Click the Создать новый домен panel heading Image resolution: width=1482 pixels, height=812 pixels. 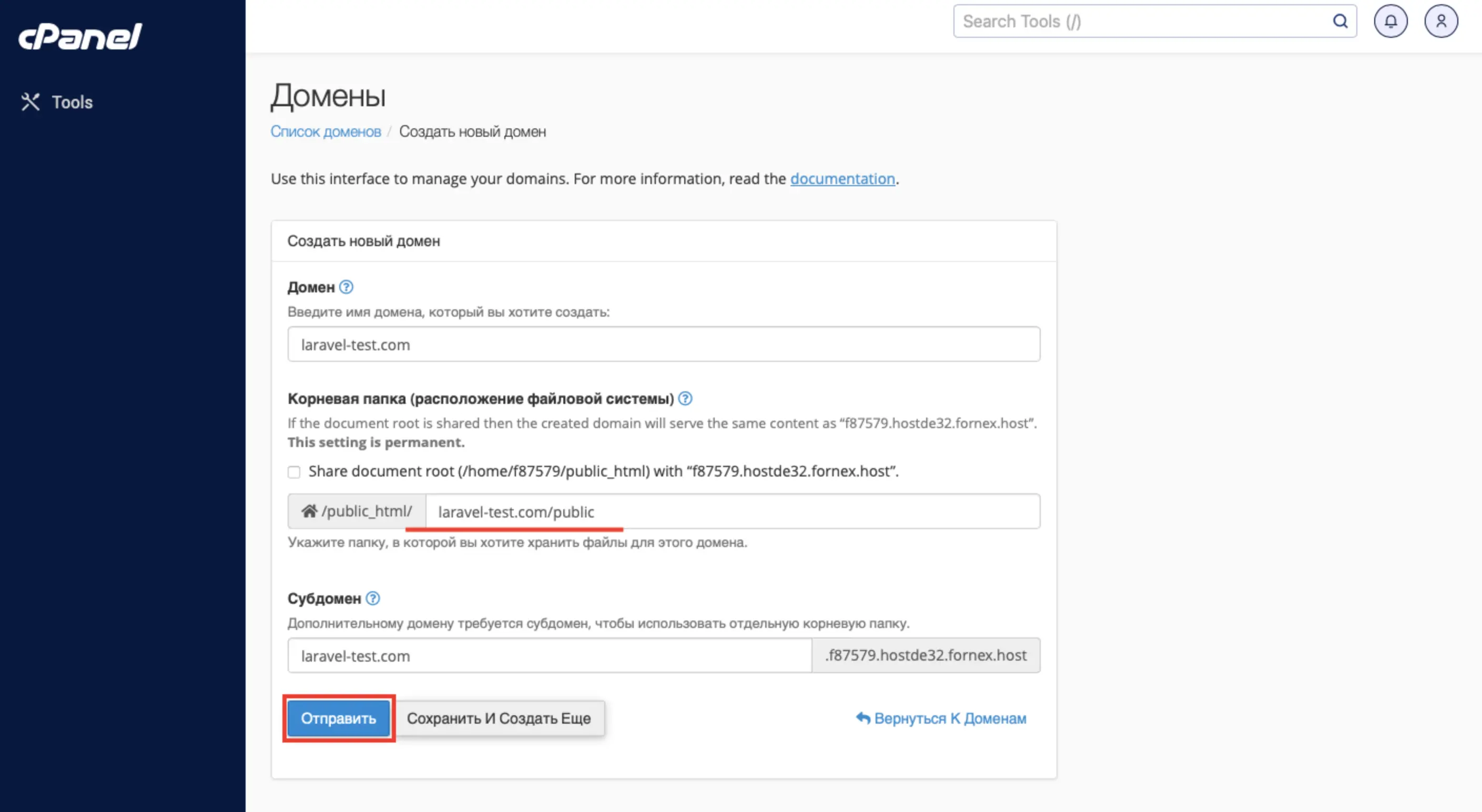click(363, 241)
